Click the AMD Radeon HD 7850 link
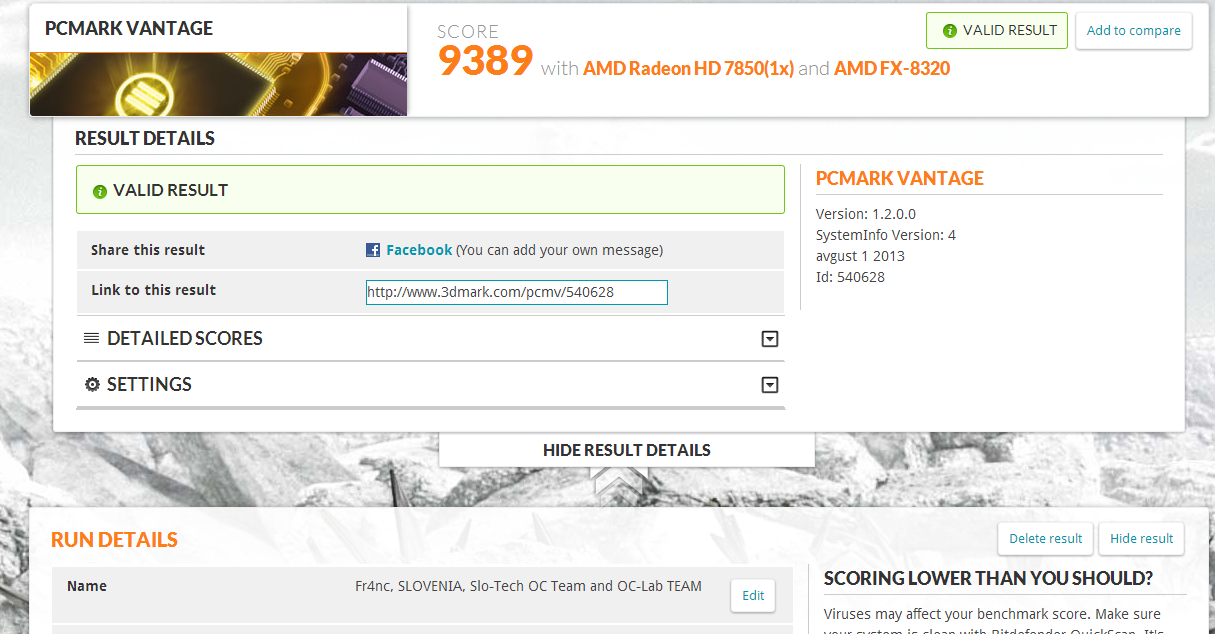Screen dimensions: 1215x634 coord(688,68)
